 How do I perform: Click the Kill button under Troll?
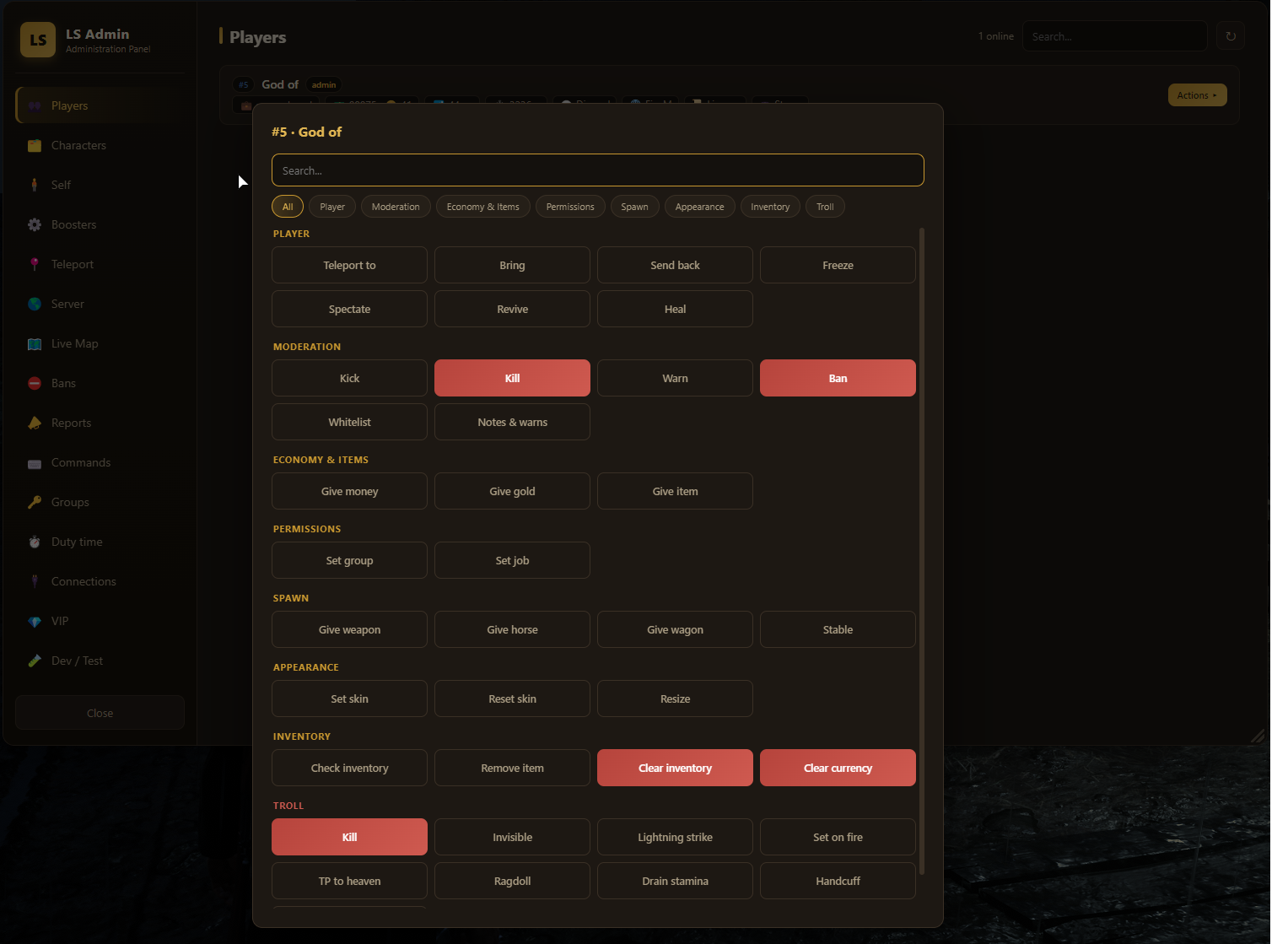coord(349,837)
